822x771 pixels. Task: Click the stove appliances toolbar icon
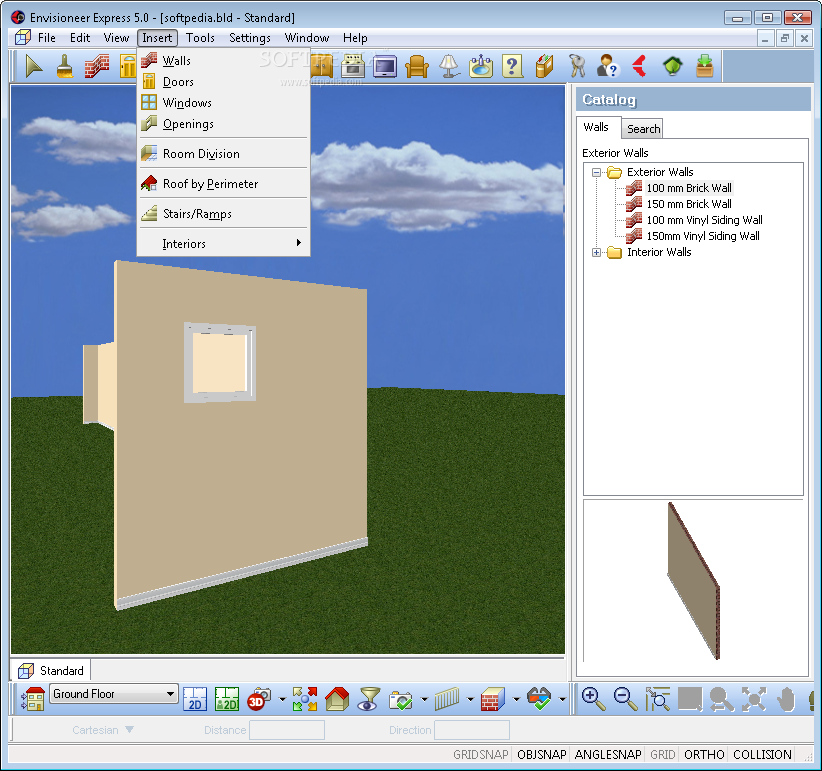353,67
